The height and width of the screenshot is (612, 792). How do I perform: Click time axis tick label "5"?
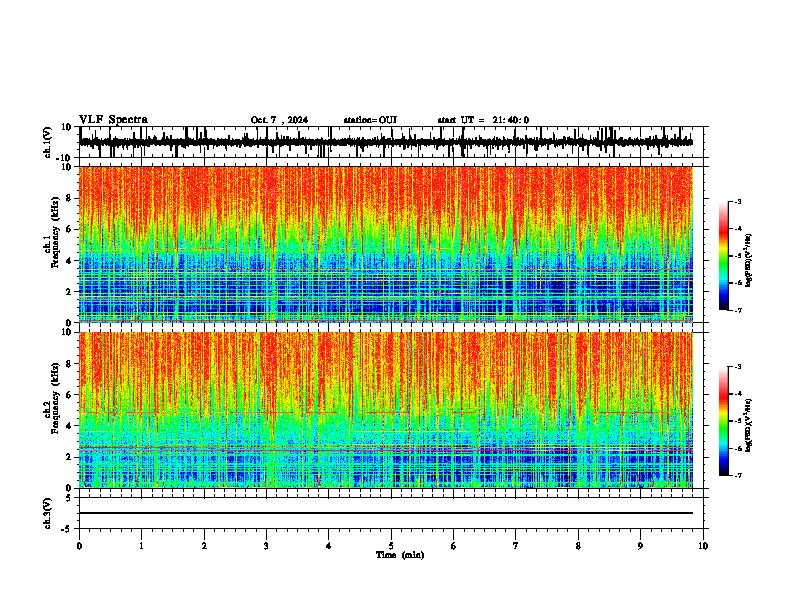pyautogui.click(x=391, y=546)
